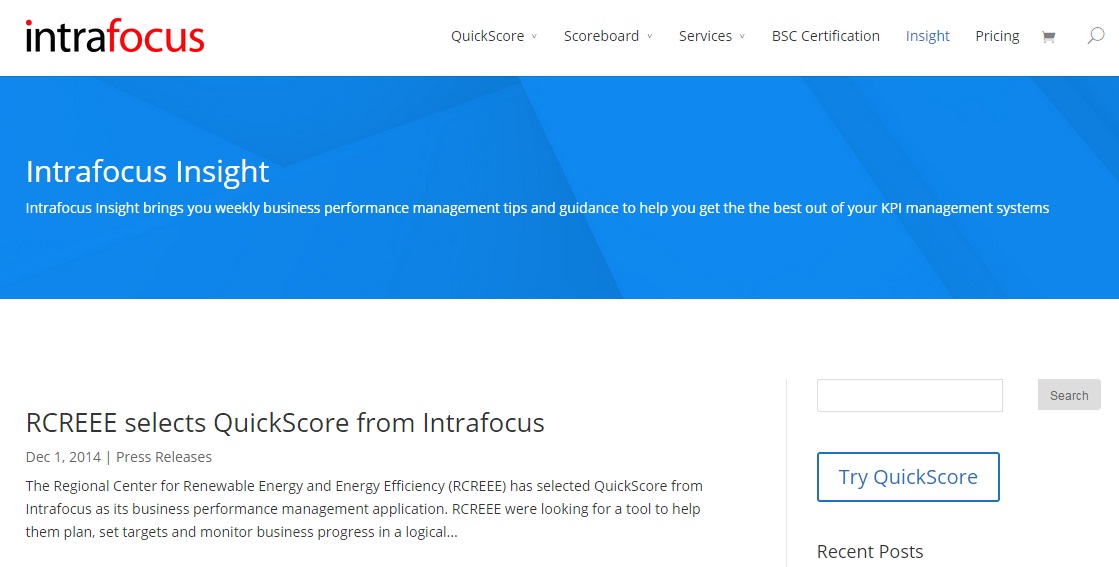1119x567 pixels.
Task: Expand the Scoreboard menu arrow
Action: (x=649, y=36)
